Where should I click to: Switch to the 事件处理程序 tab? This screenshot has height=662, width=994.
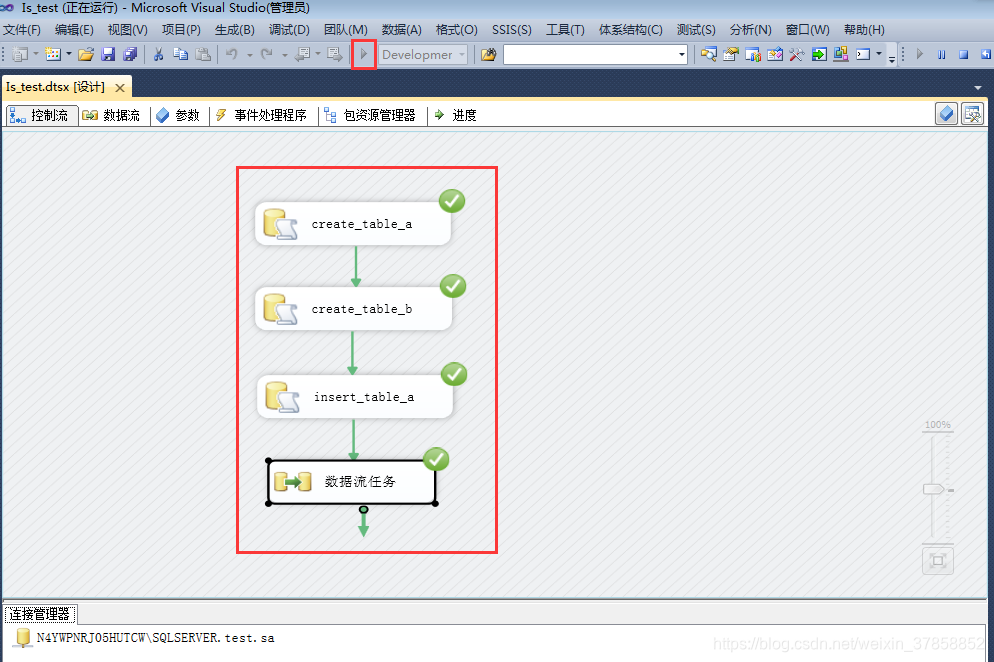tap(262, 115)
